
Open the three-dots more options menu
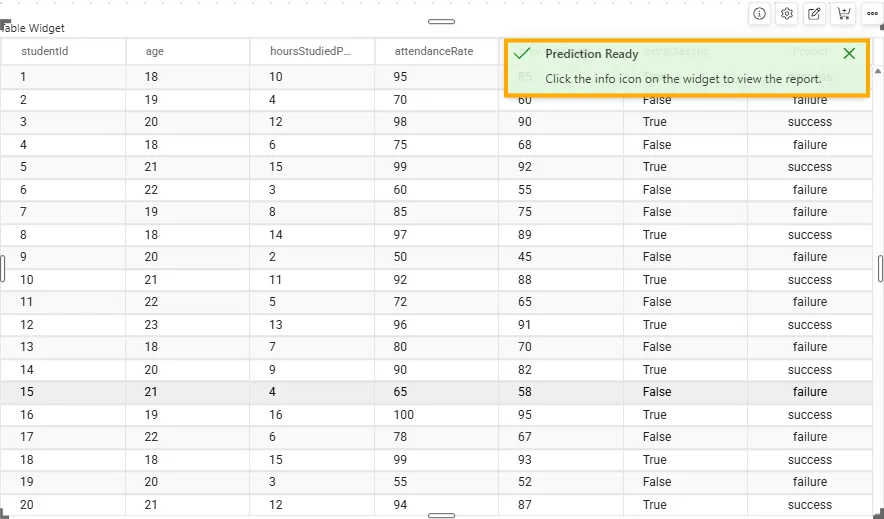872,14
